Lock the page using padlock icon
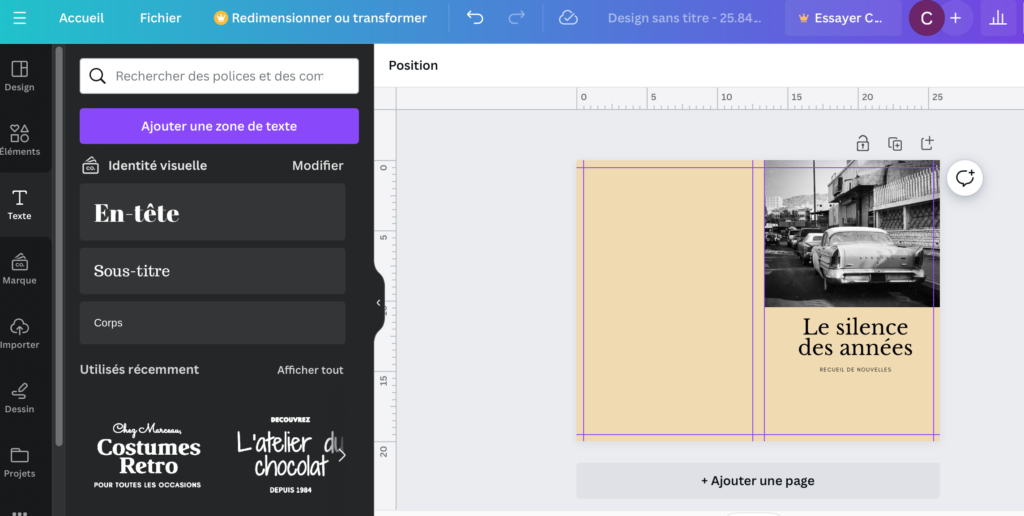1024x516 pixels. (x=862, y=144)
